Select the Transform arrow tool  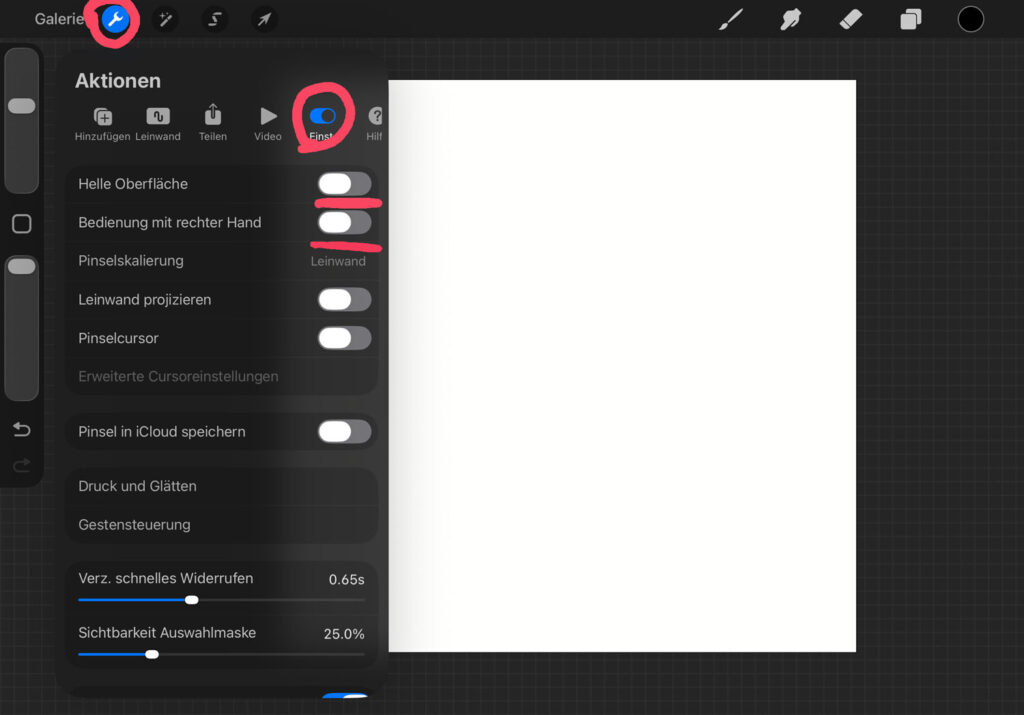[x=264, y=20]
